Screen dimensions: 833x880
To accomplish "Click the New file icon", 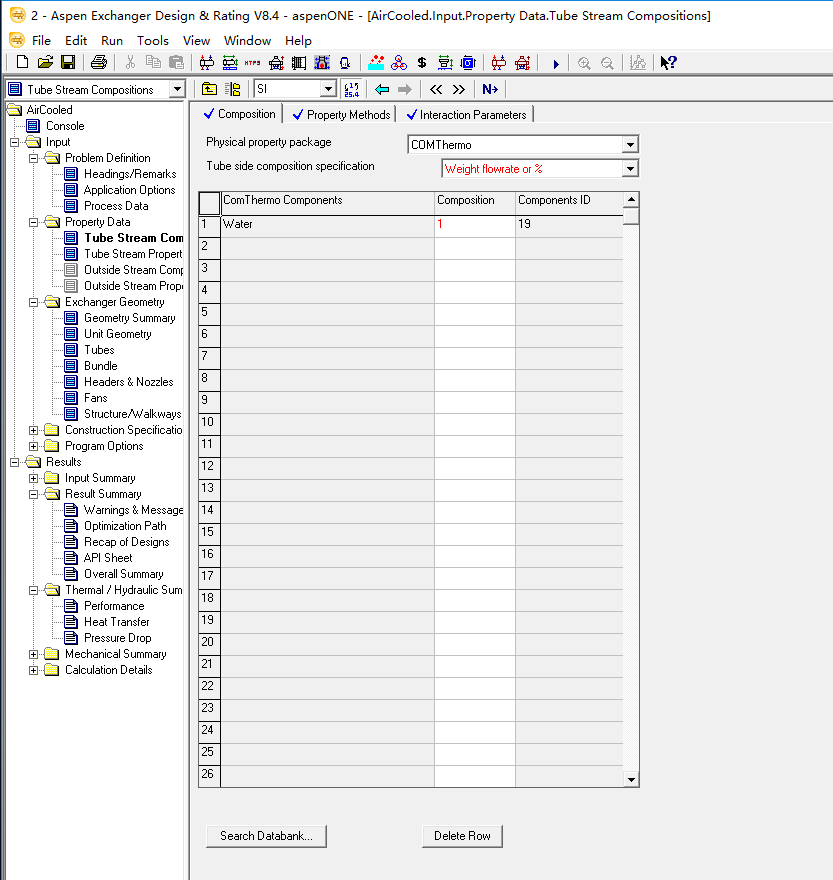I will (x=22, y=63).
